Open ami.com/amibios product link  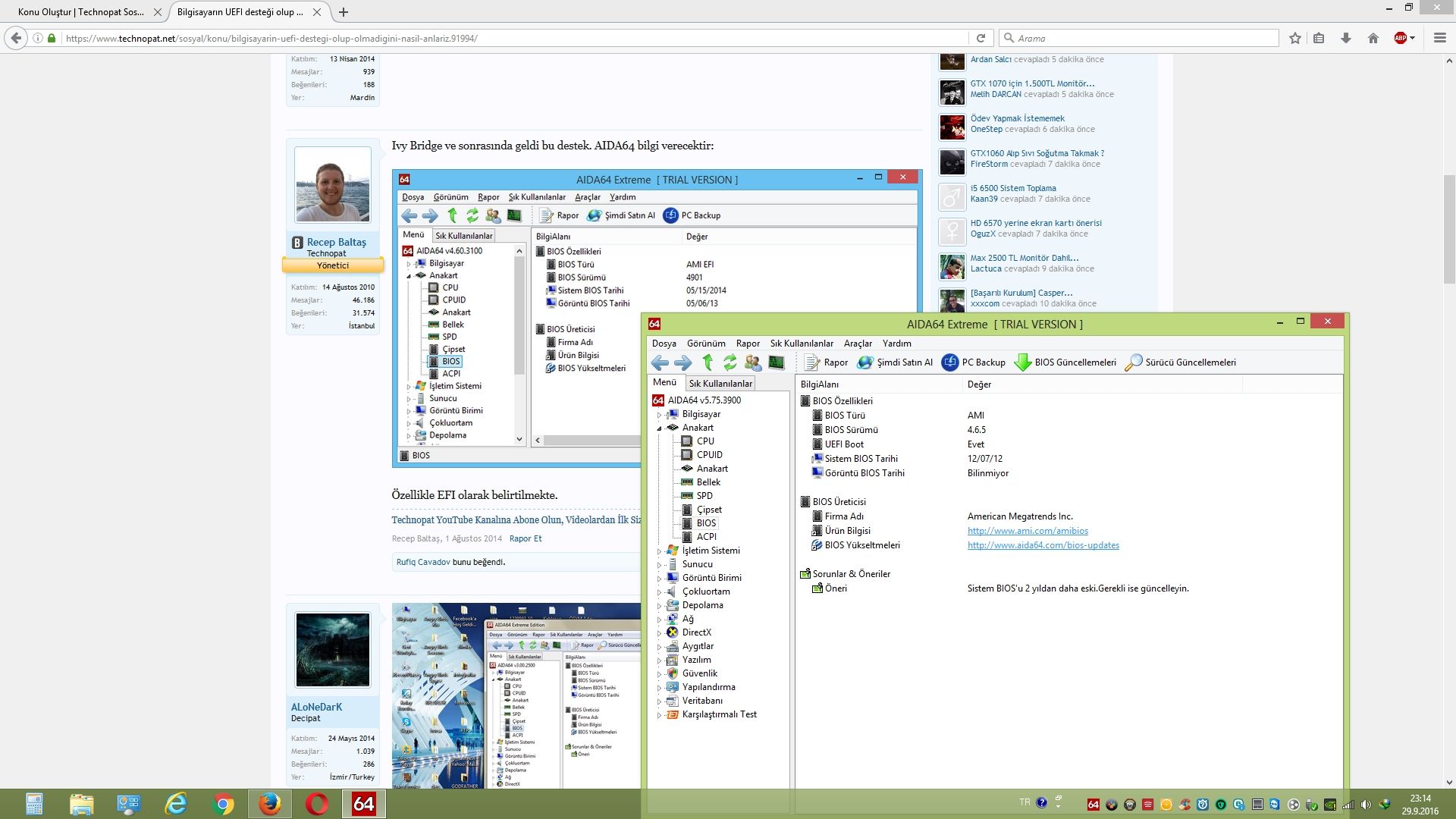[1028, 531]
